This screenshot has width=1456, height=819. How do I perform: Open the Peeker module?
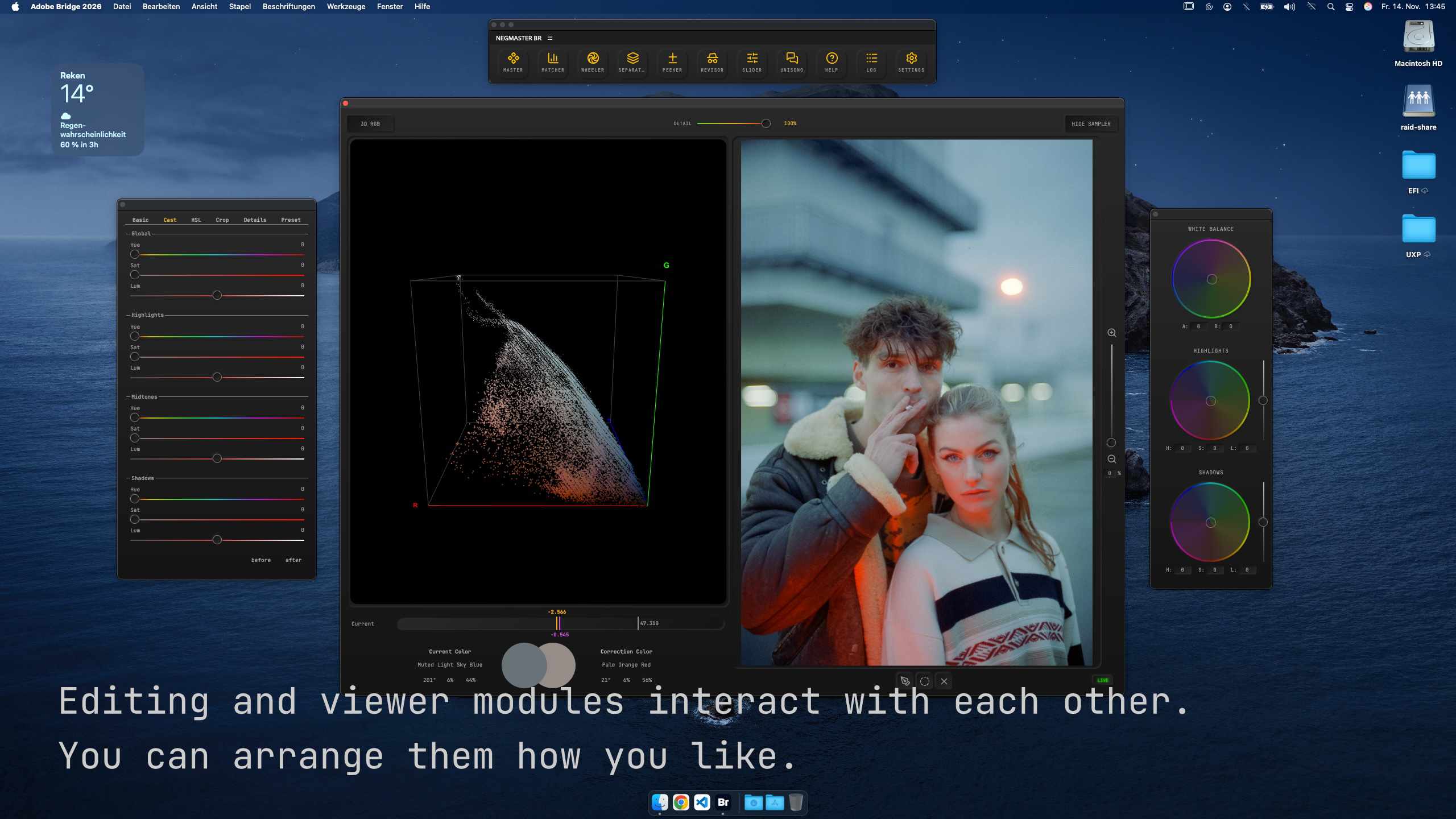(x=672, y=61)
